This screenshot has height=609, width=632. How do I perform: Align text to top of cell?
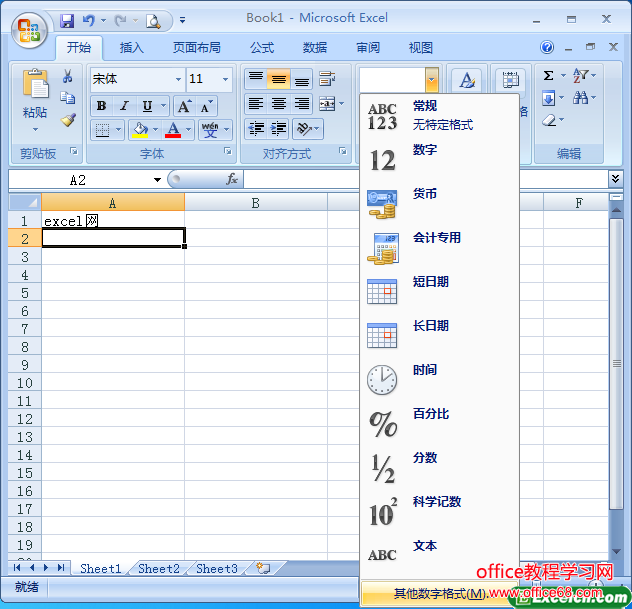pos(256,79)
